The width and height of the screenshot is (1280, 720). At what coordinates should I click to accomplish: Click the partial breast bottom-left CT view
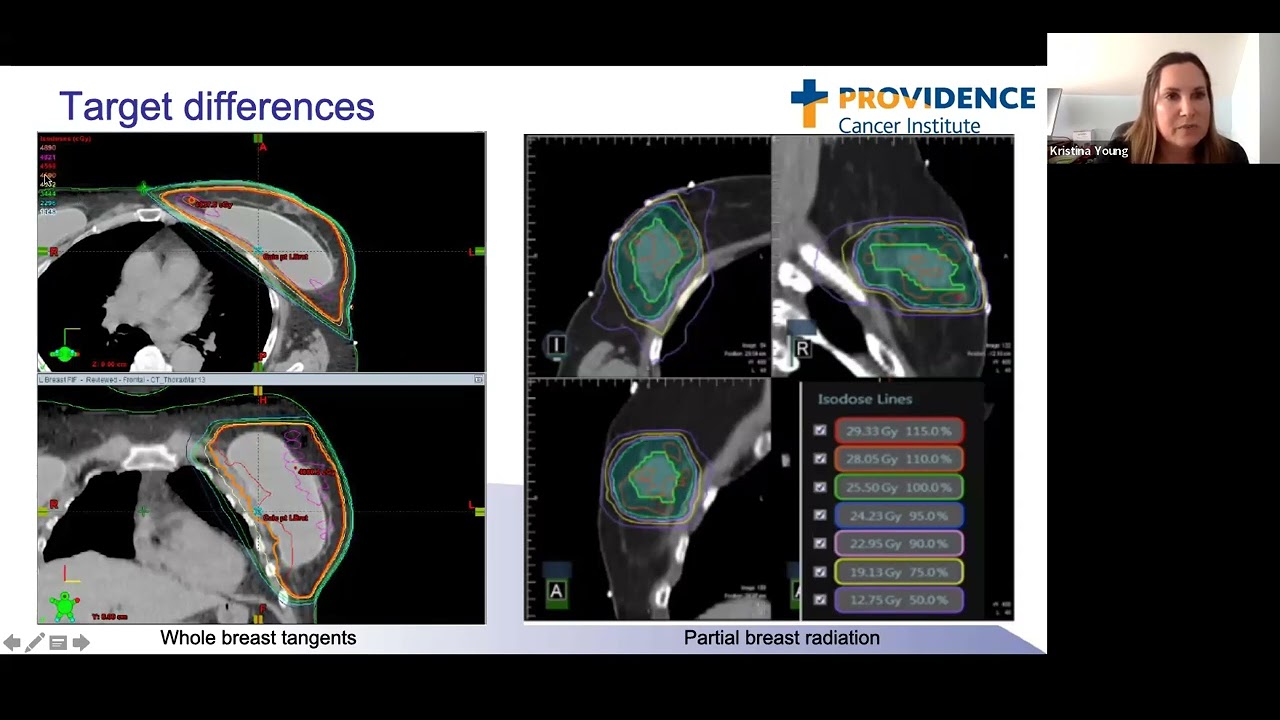pos(648,500)
